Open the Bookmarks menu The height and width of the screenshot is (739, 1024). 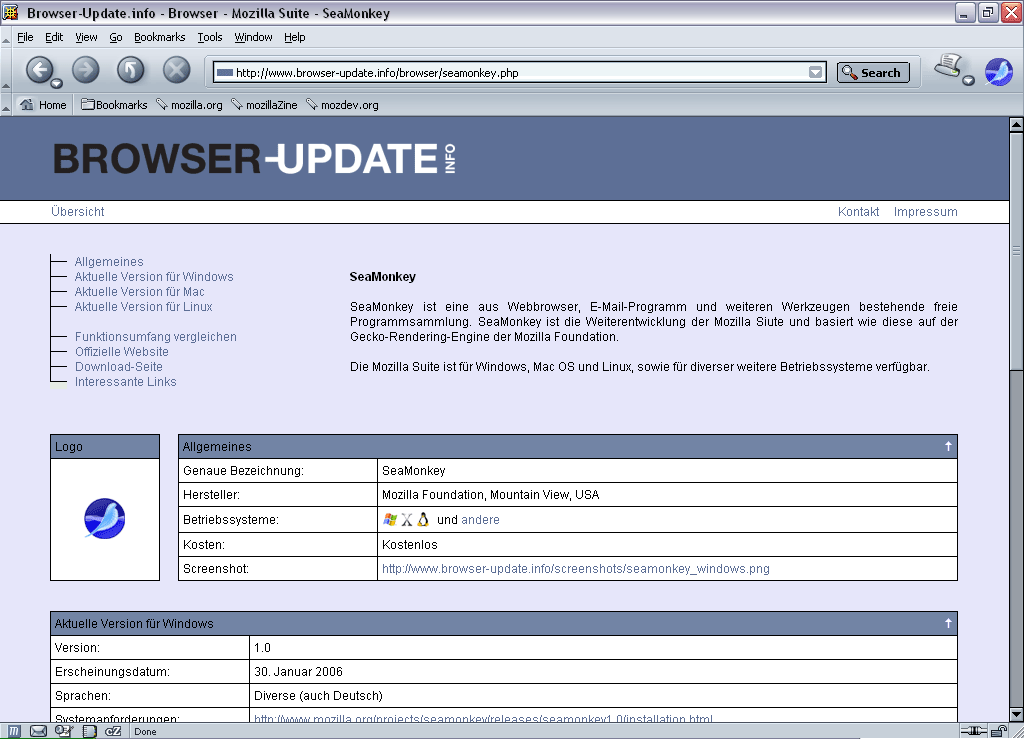(x=159, y=37)
